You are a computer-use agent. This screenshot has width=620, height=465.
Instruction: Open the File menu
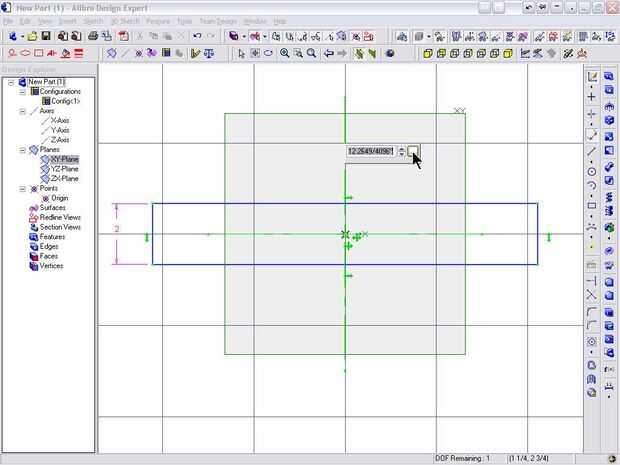[8, 21]
